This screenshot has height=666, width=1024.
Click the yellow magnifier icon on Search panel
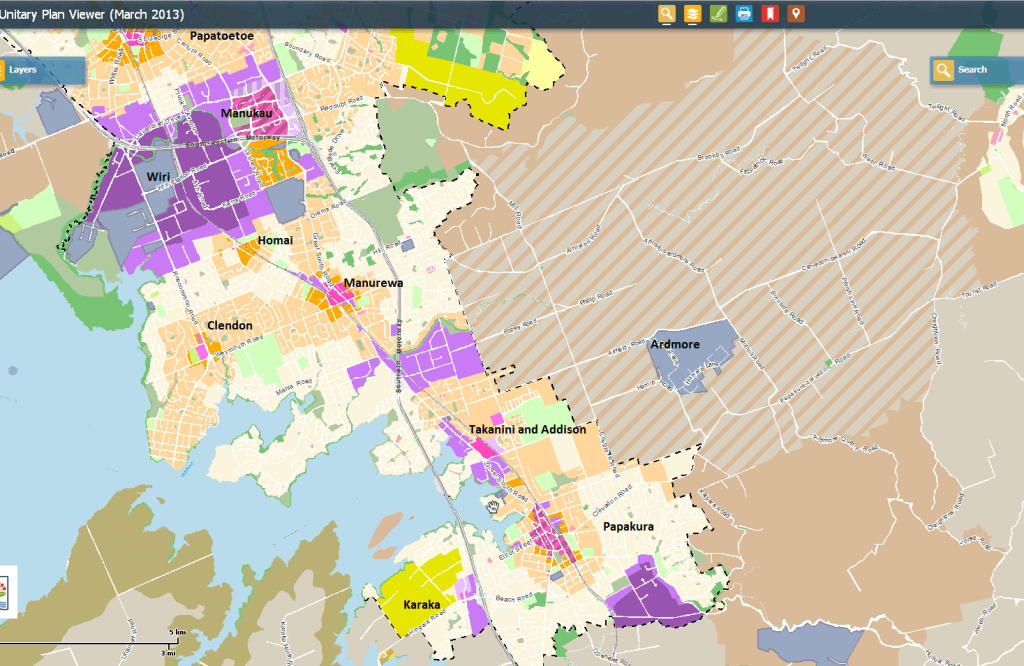click(942, 70)
